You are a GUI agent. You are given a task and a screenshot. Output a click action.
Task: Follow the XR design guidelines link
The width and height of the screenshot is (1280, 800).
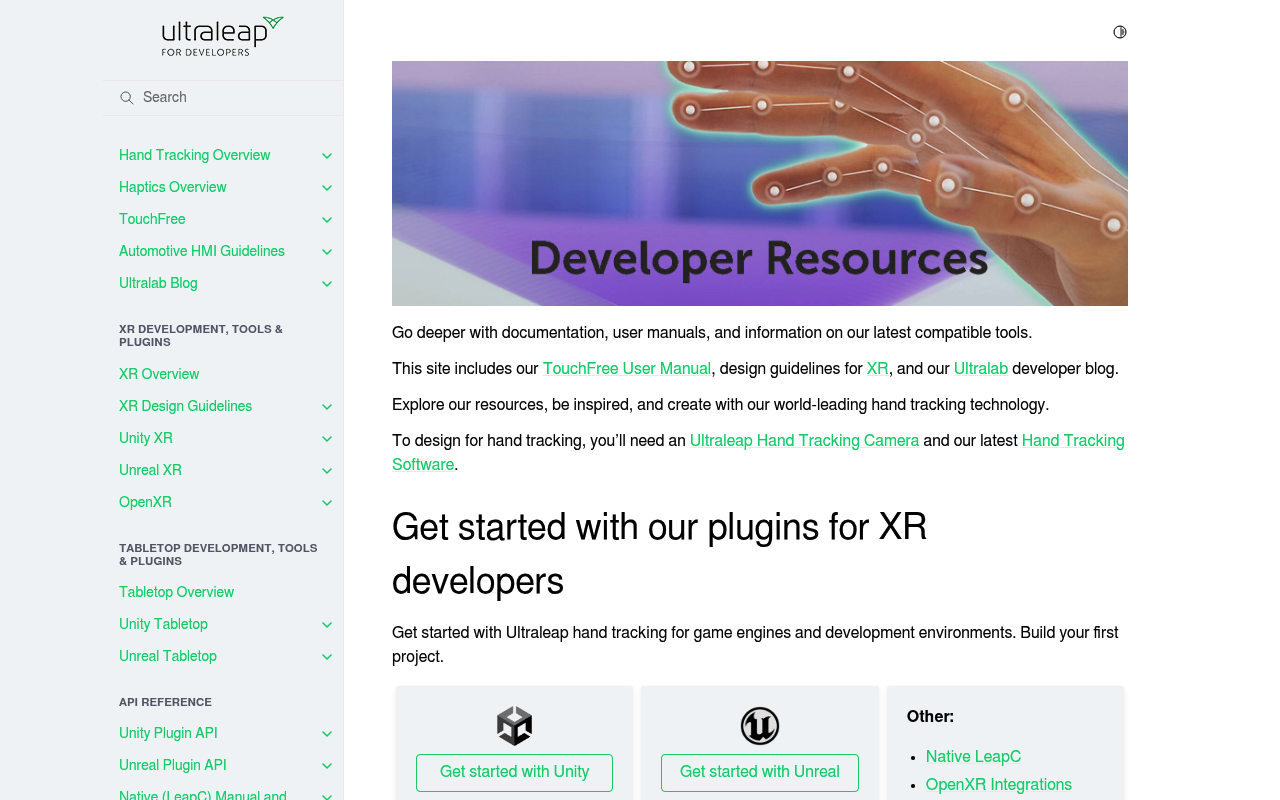877,369
